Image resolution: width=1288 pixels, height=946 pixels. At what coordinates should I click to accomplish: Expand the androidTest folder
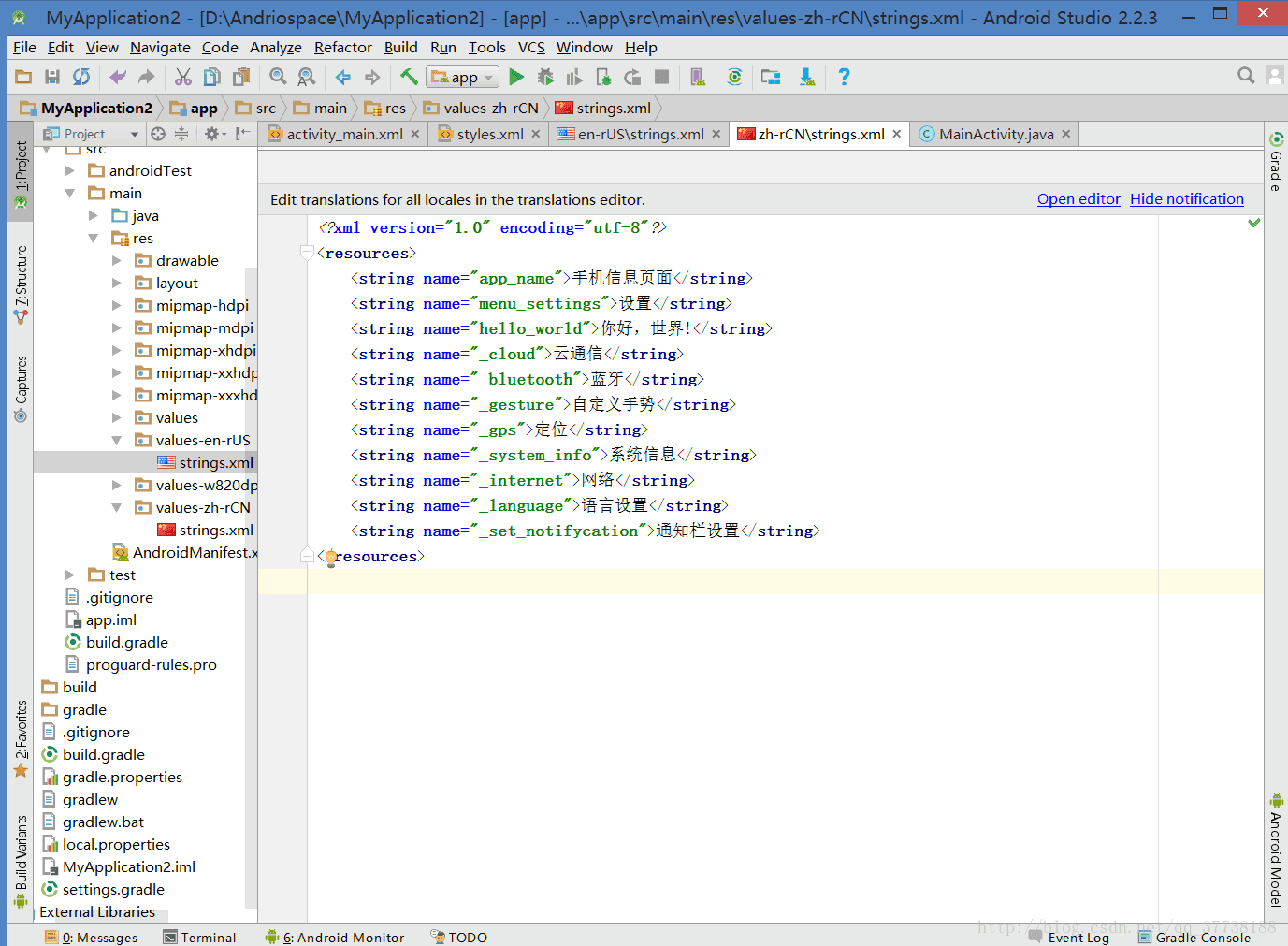point(70,170)
